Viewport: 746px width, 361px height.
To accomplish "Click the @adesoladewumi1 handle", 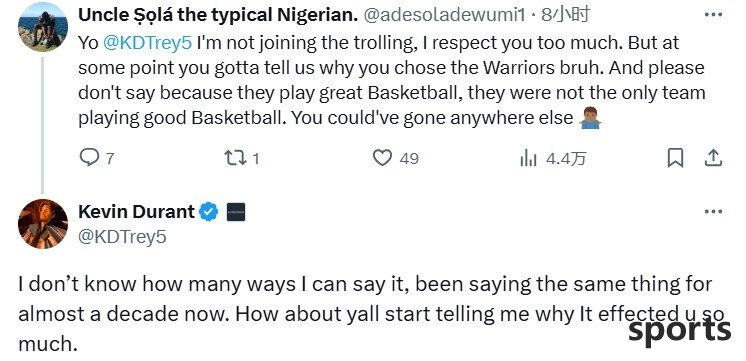I will click(444, 15).
